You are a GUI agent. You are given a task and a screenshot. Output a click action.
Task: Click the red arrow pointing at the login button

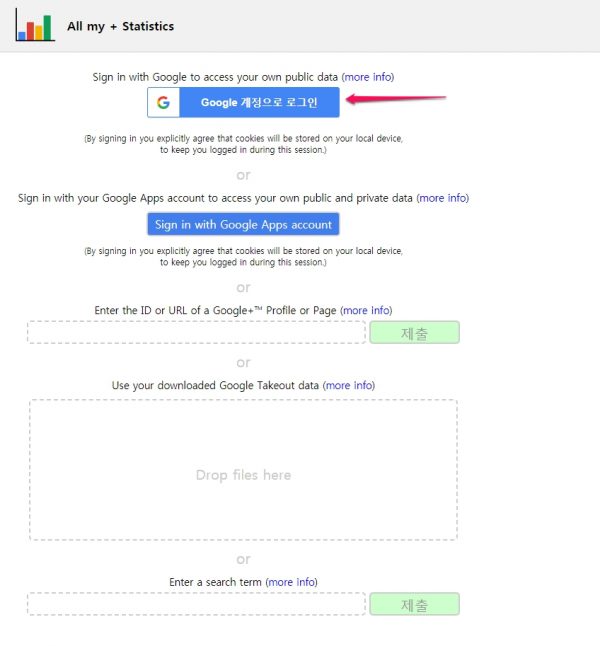click(x=397, y=99)
